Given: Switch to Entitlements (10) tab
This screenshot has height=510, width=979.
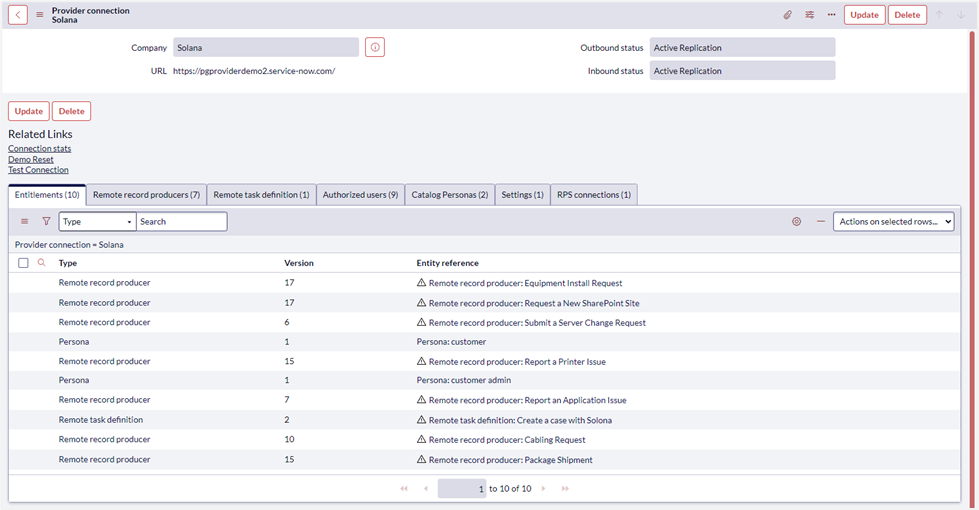Looking at the screenshot, I should tap(47, 195).
